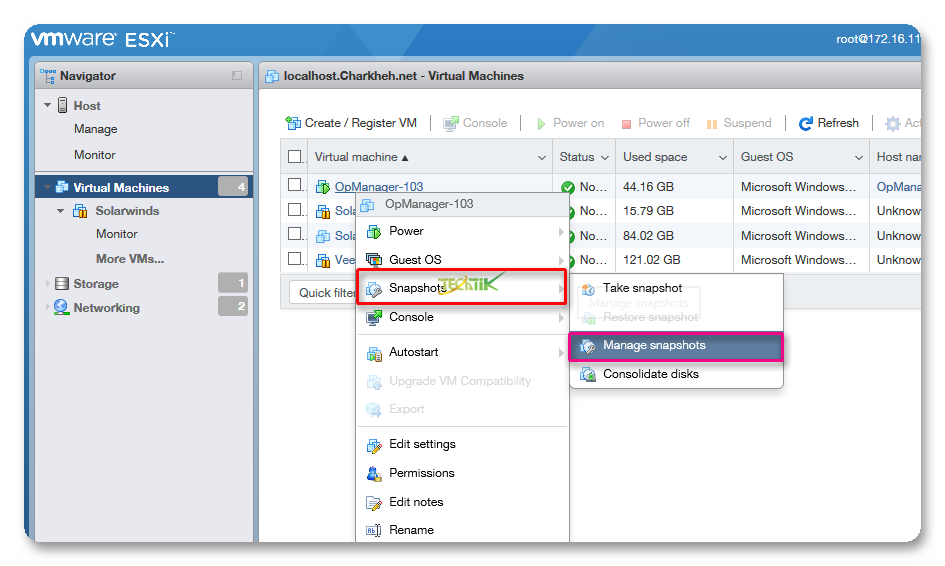
Task: Click the Permissions user icon
Action: [374, 474]
